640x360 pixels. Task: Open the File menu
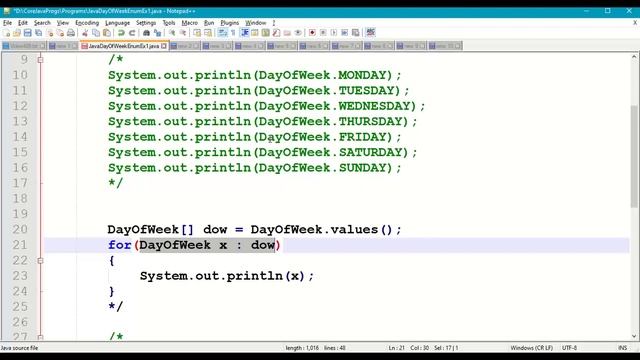(7, 23)
